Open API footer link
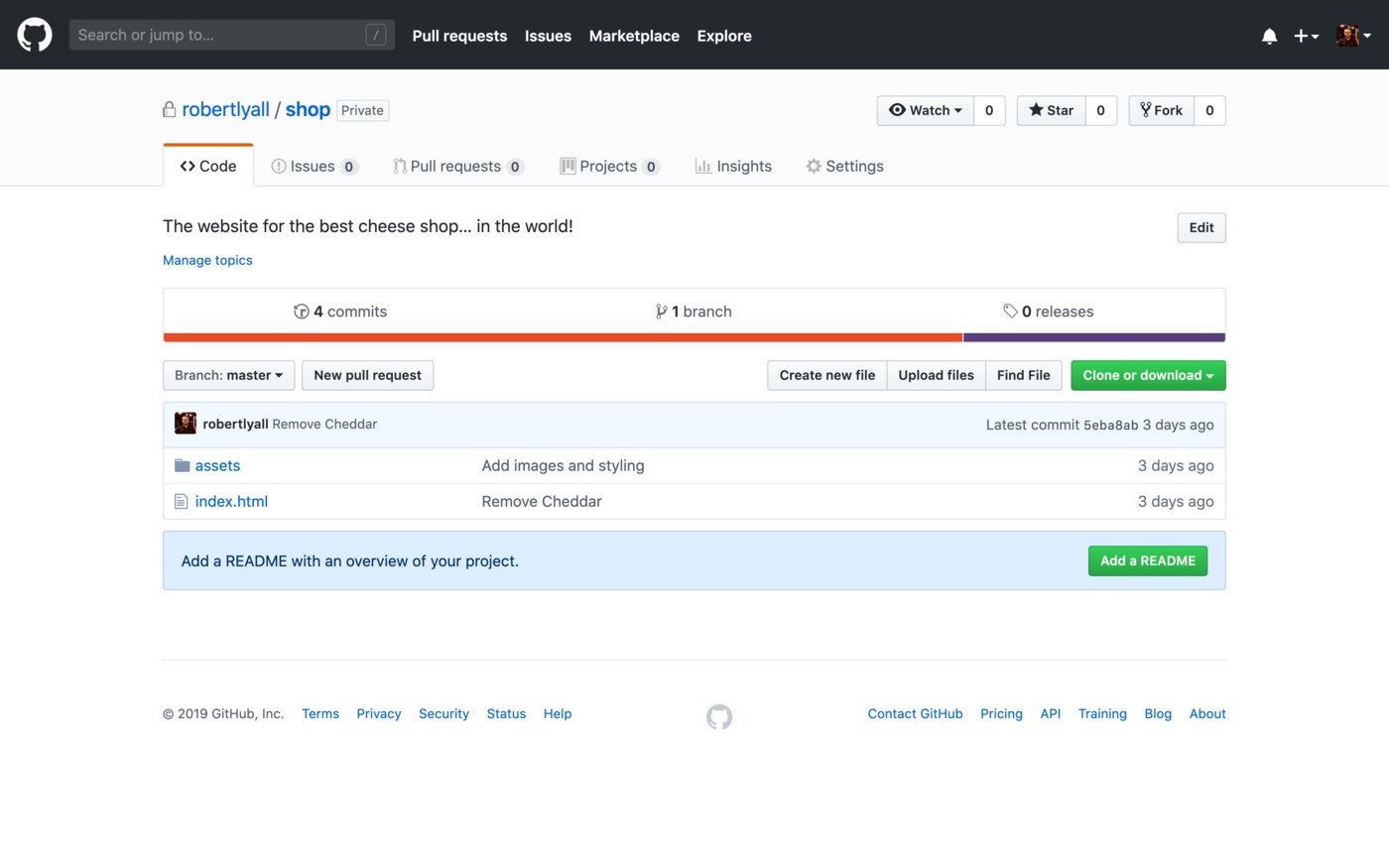This screenshot has width=1389, height=868. pyautogui.click(x=1051, y=713)
